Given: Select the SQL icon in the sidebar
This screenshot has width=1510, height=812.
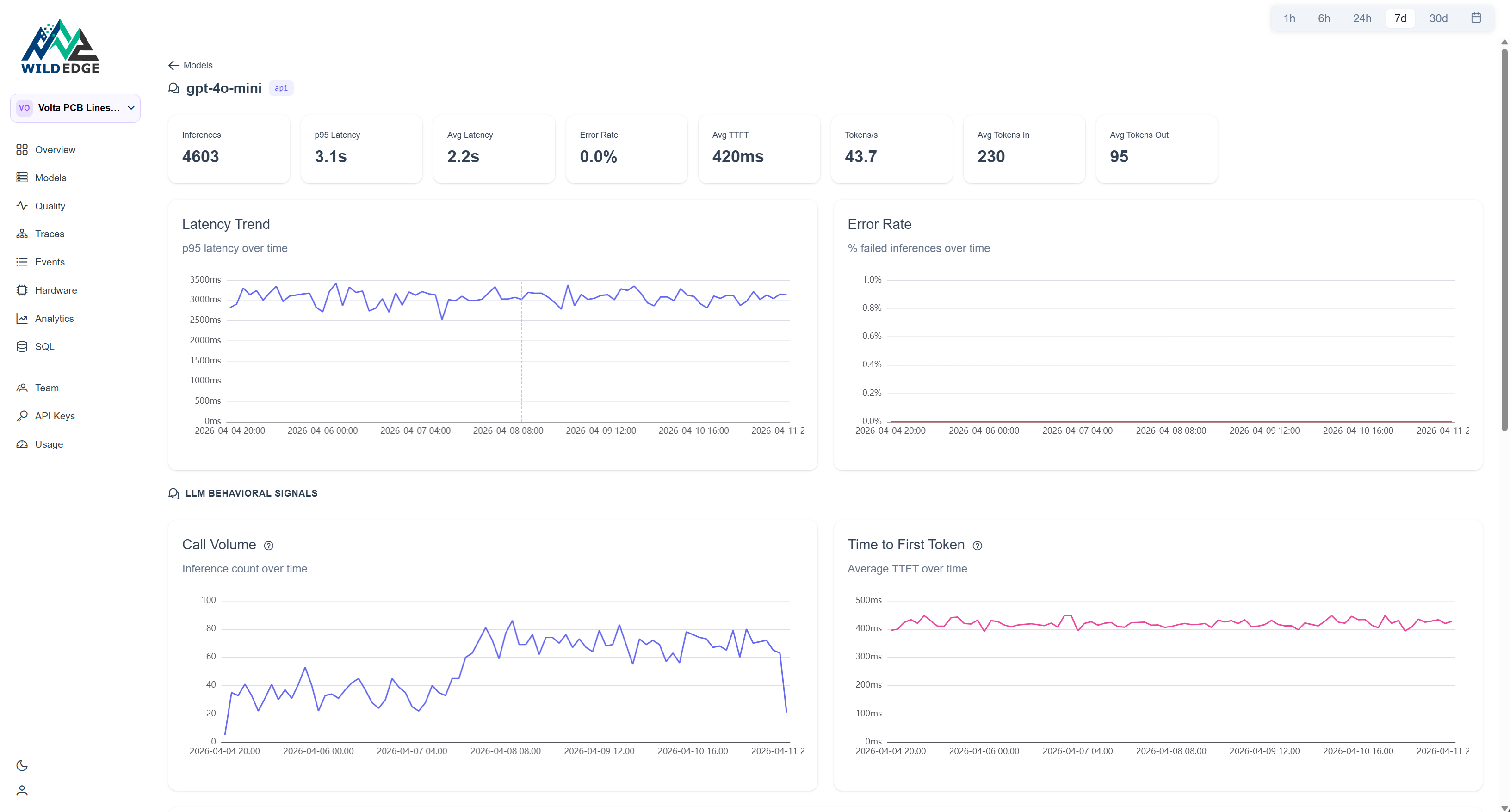Looking at the screenshot, I should (x=22, y=346).
